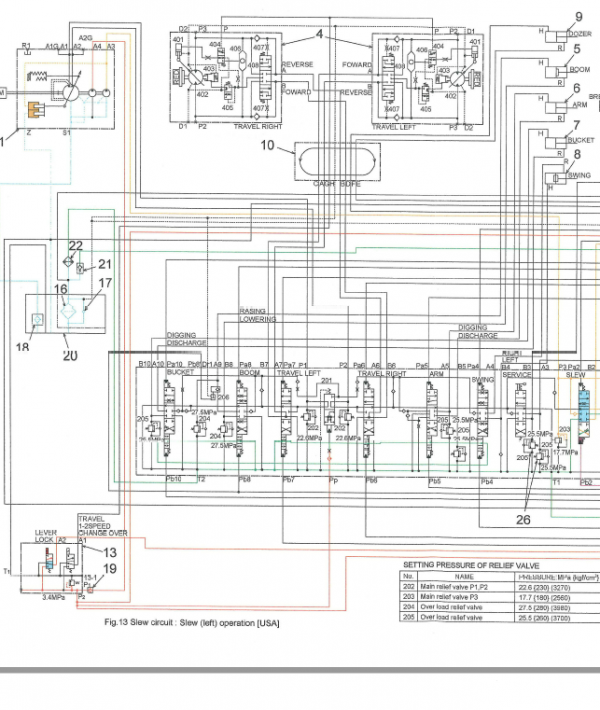The image size is (600, 710).
Task: Click the '17.7MPa' relief pressure label
Action: pyautogui.click(x=566, y=452)
